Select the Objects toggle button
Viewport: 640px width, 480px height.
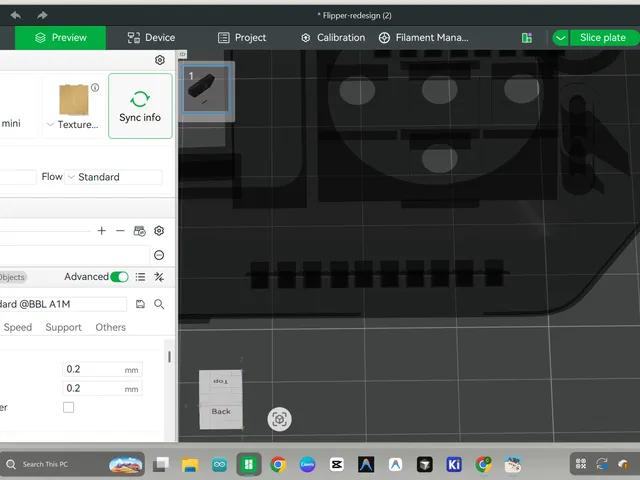(x=12, y=277)
